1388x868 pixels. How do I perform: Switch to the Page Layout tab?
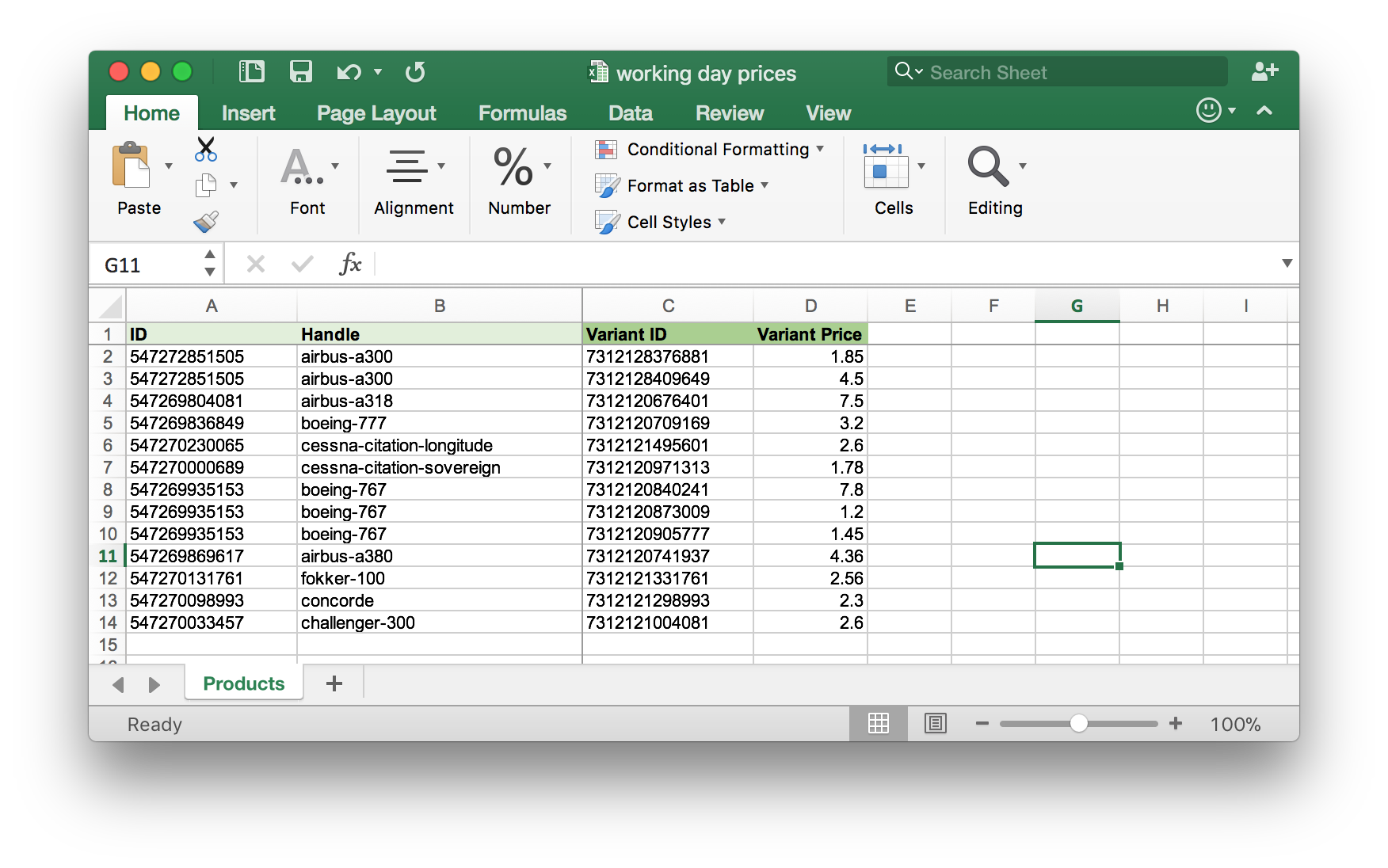(376, 113)
